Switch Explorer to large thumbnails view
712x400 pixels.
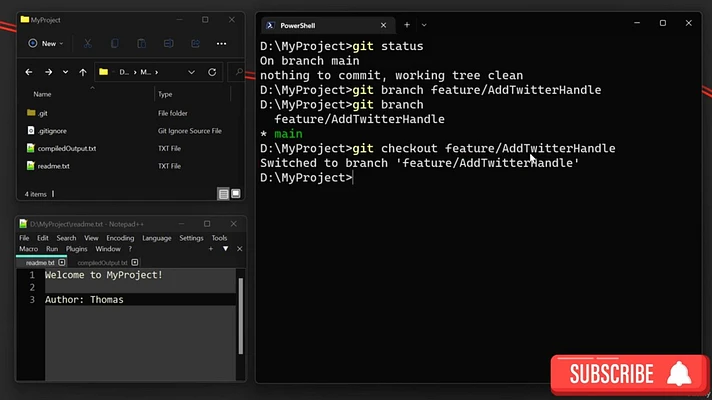tap(236, 194)
